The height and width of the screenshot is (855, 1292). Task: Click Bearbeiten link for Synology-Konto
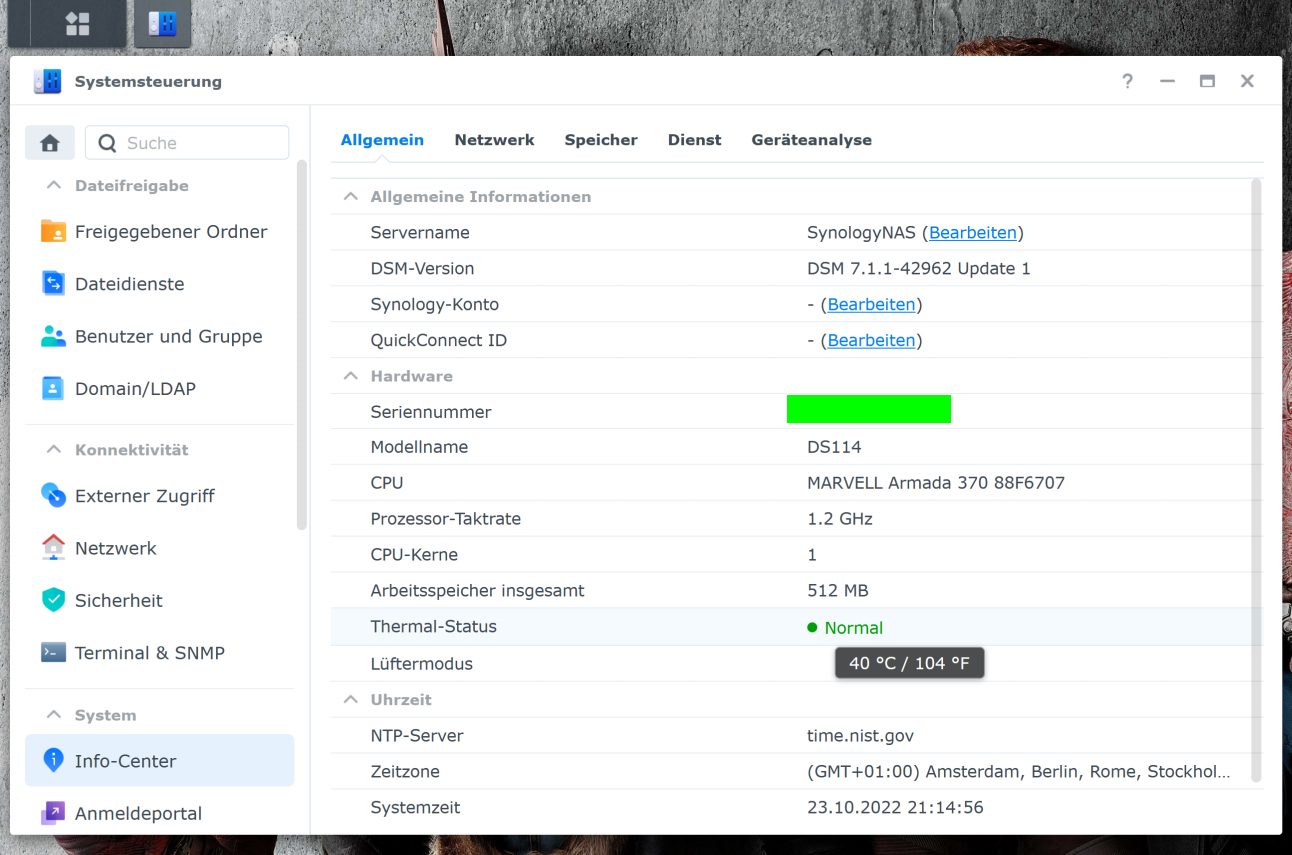(x=871, y=304)
